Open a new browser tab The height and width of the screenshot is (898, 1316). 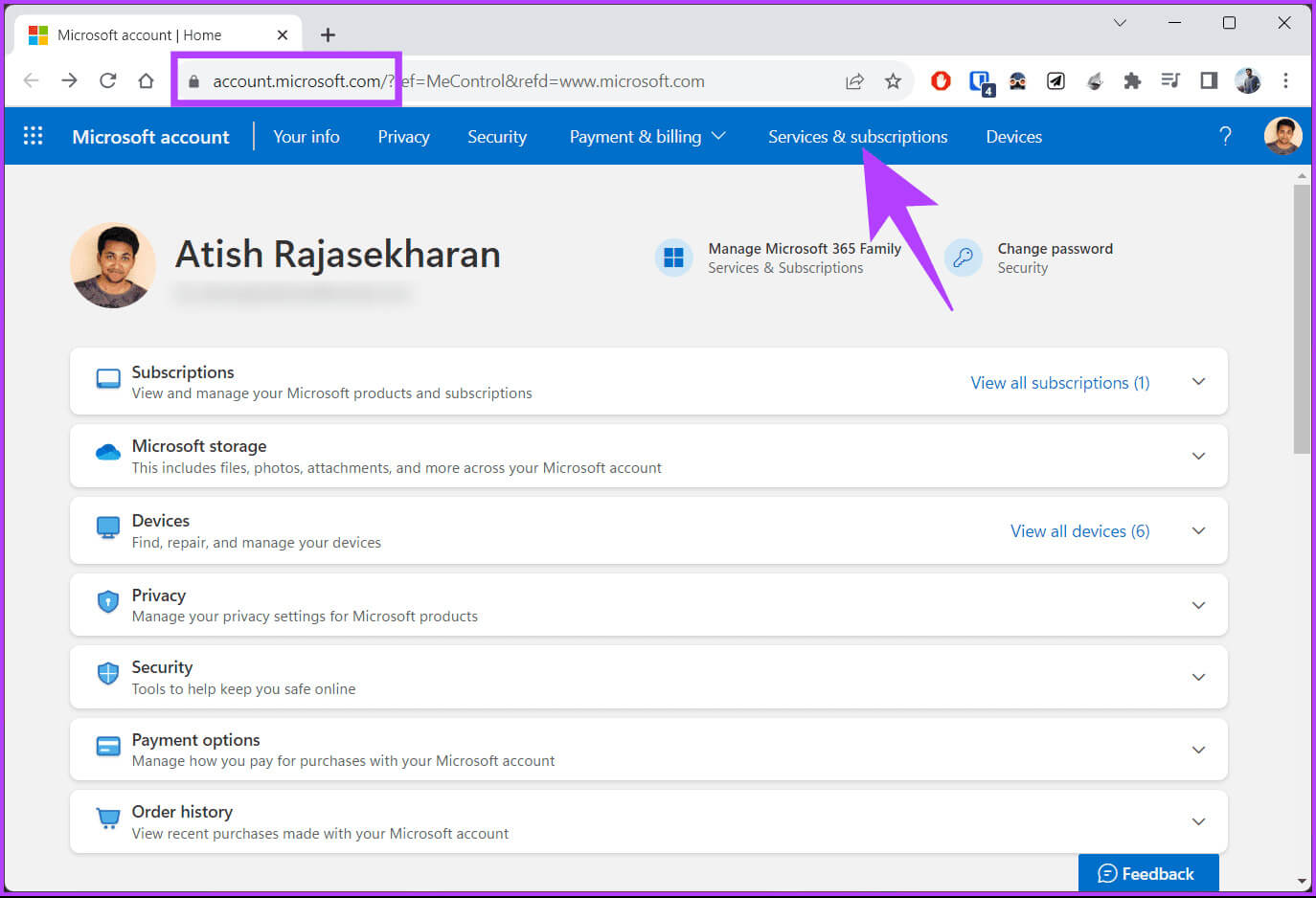tap(328, 34)
